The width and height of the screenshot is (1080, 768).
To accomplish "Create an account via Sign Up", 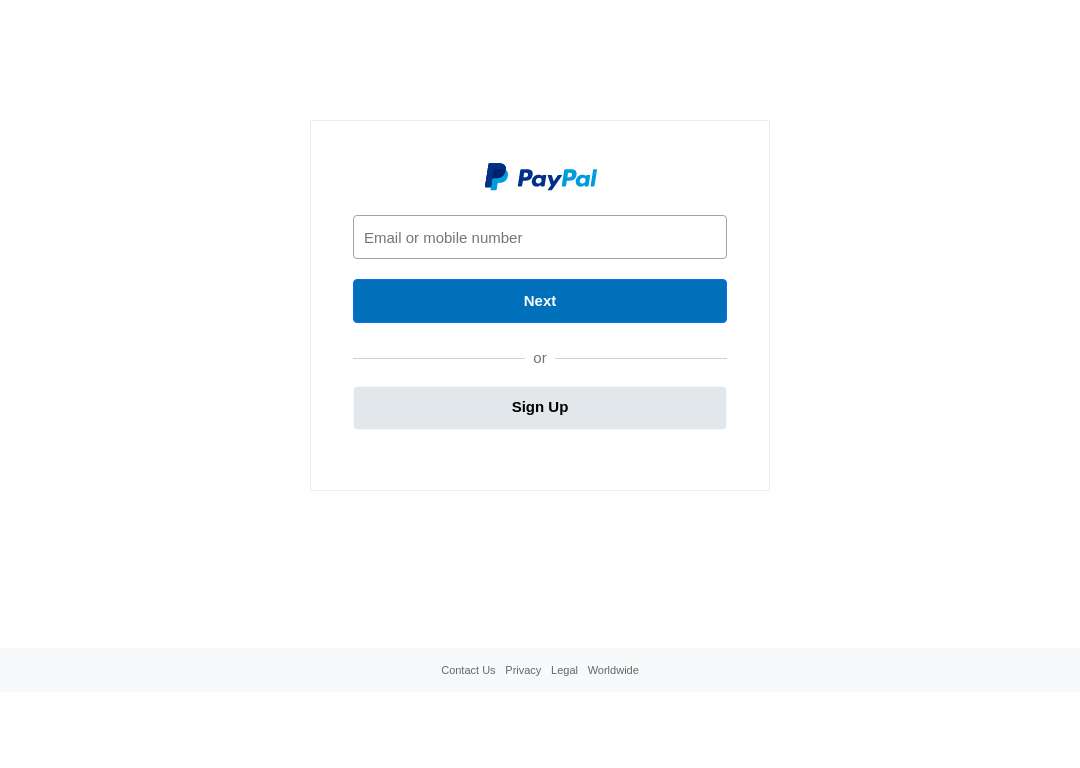I will tap(539, 408).
